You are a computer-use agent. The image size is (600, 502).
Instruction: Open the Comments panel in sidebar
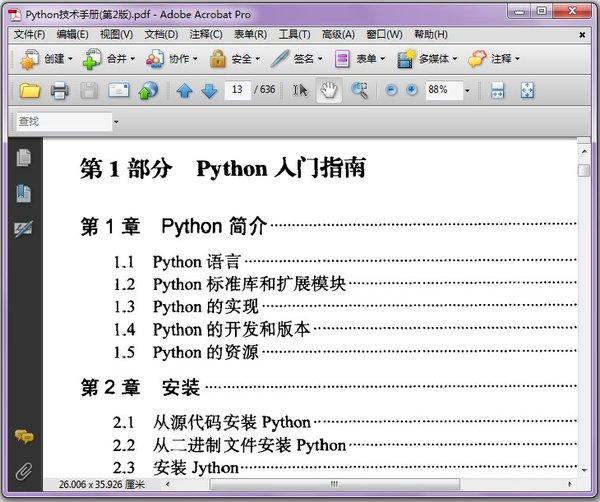click(24, 436)
